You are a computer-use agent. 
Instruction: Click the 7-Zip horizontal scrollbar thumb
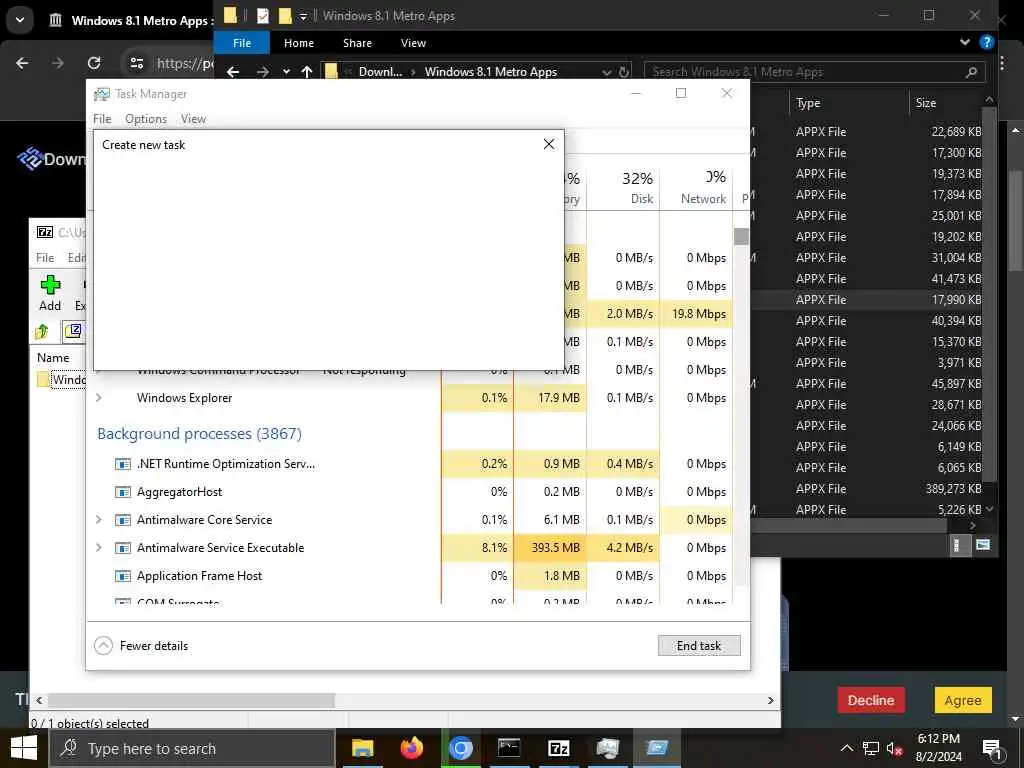pos(191,700)
